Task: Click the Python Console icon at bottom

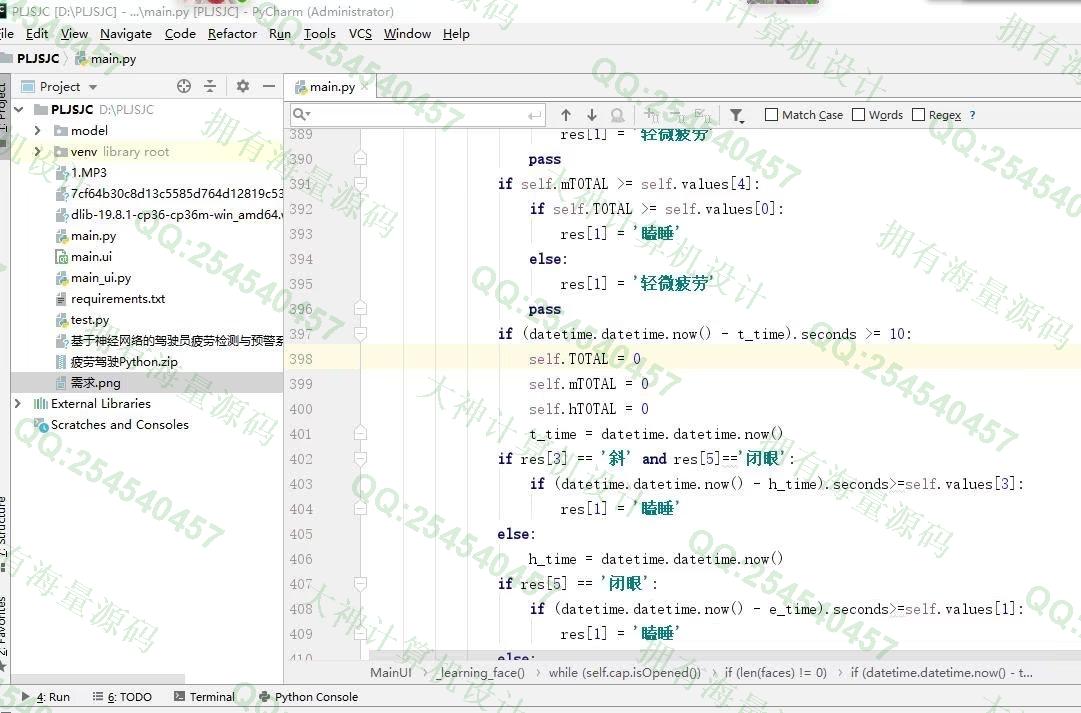Action: pyautogui.click(x=264, y=696)
